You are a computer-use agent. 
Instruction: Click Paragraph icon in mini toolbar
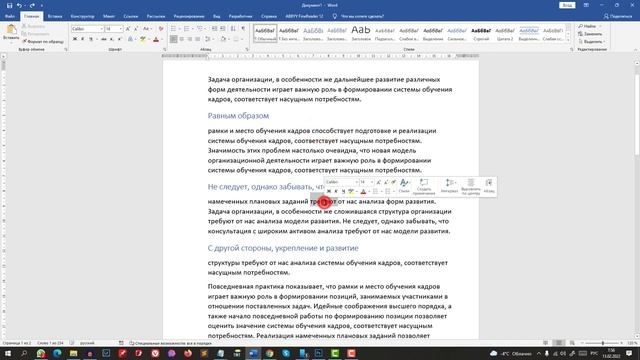click(489, 186)
